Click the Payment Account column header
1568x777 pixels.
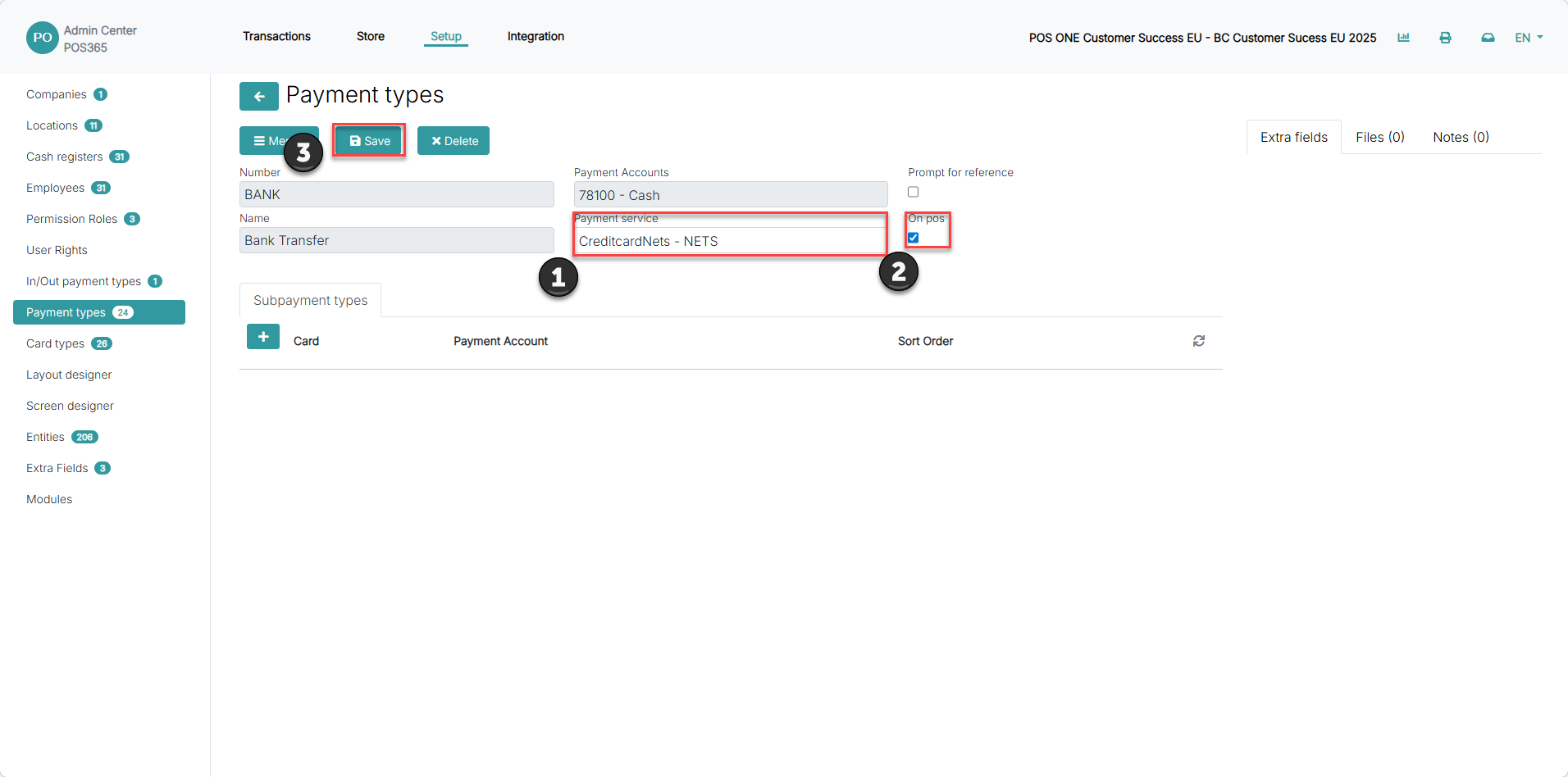[500, 341]
